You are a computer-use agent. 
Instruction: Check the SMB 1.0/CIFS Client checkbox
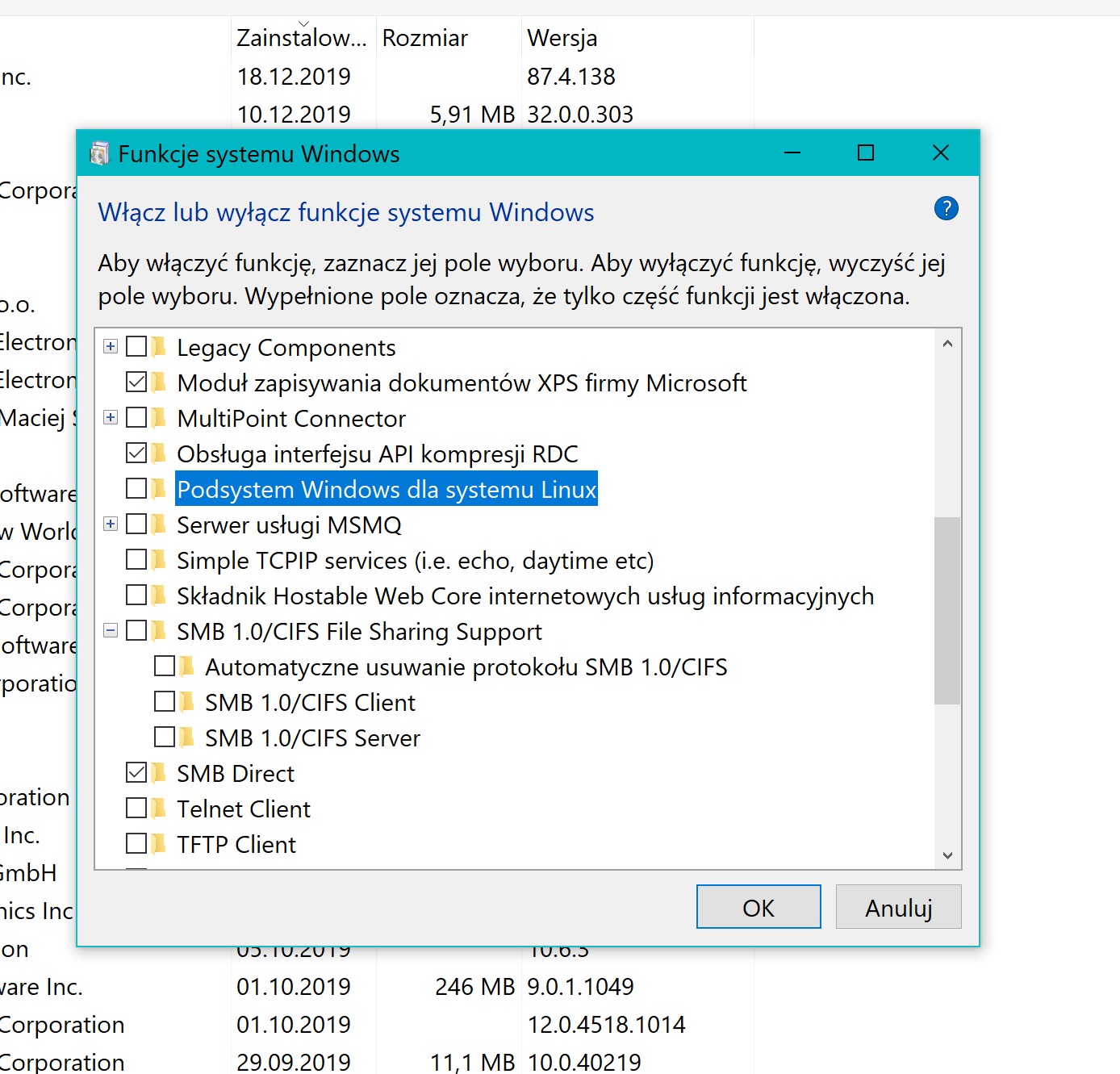165,701
